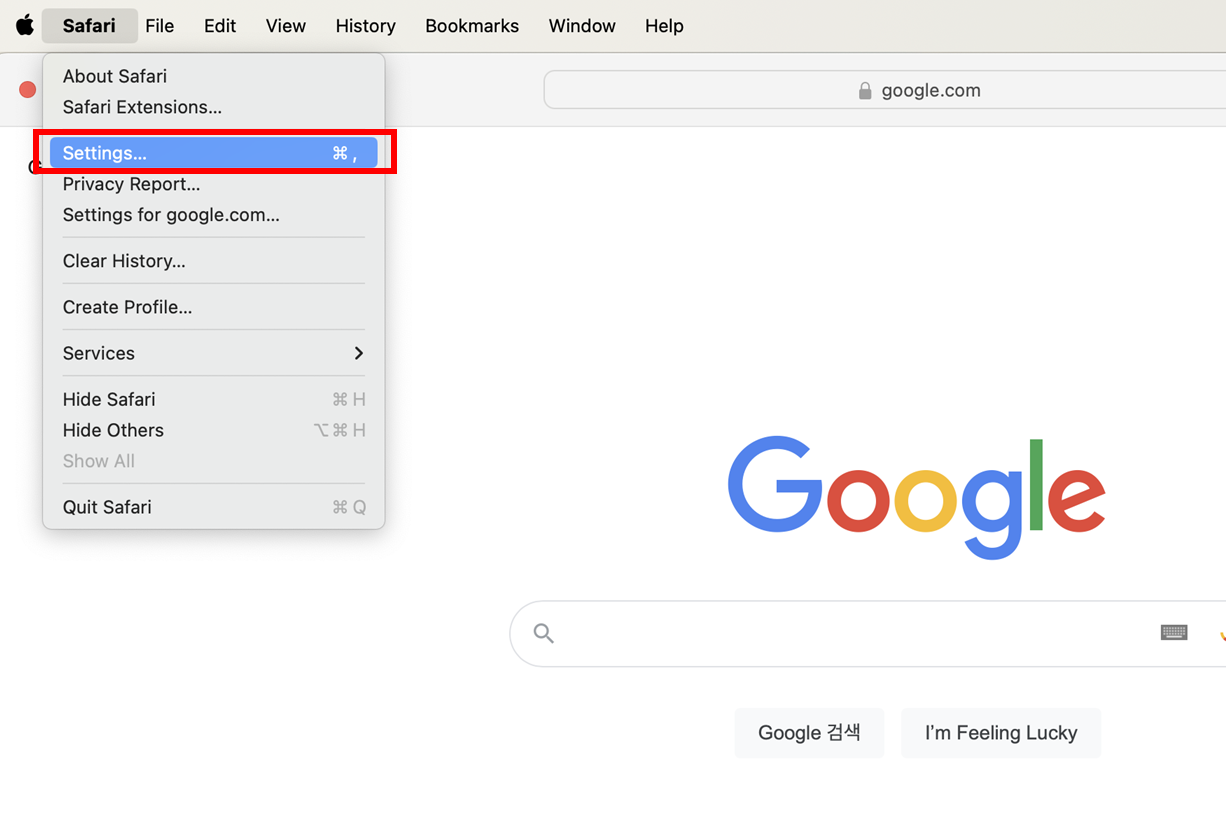Click the Google logo
This screenshot has width=1226, height=821.
click(x=916, y=497)
